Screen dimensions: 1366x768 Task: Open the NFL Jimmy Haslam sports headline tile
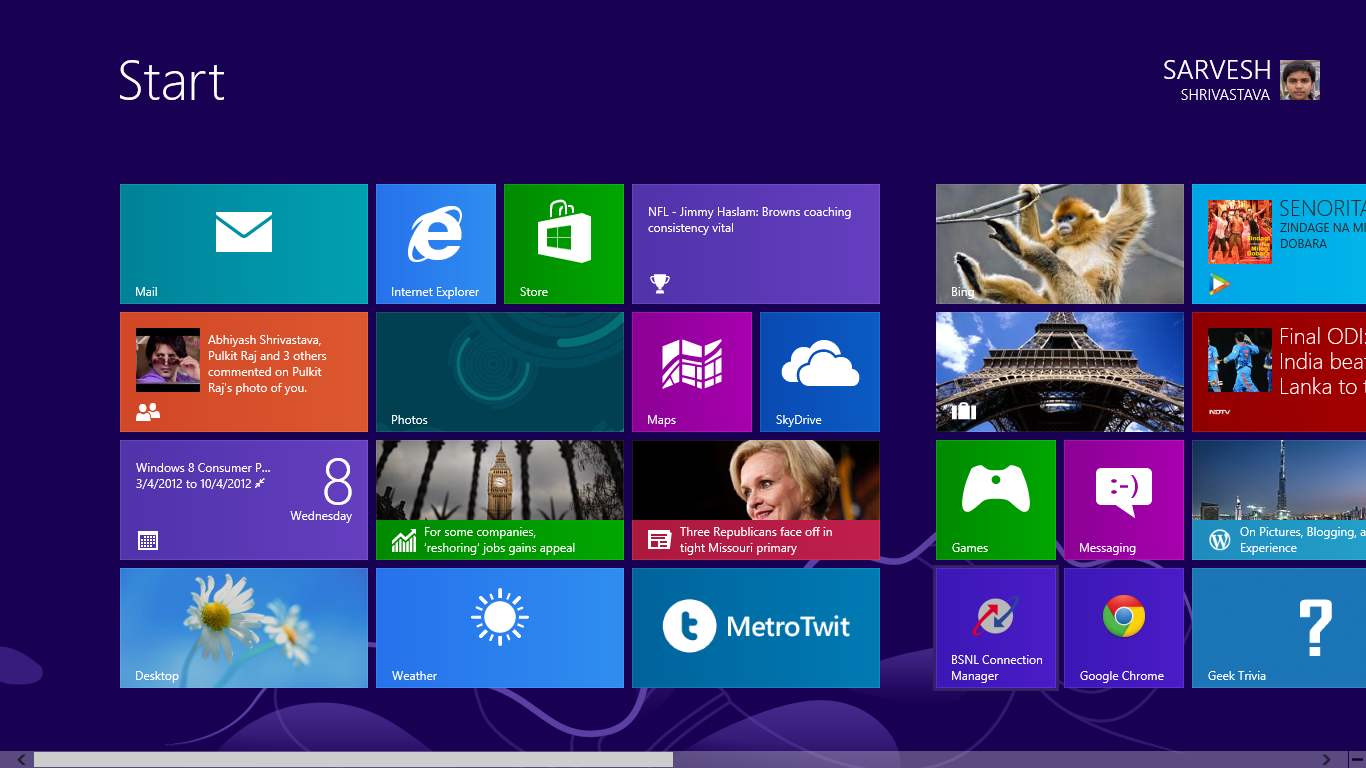[x=755, y=243]
